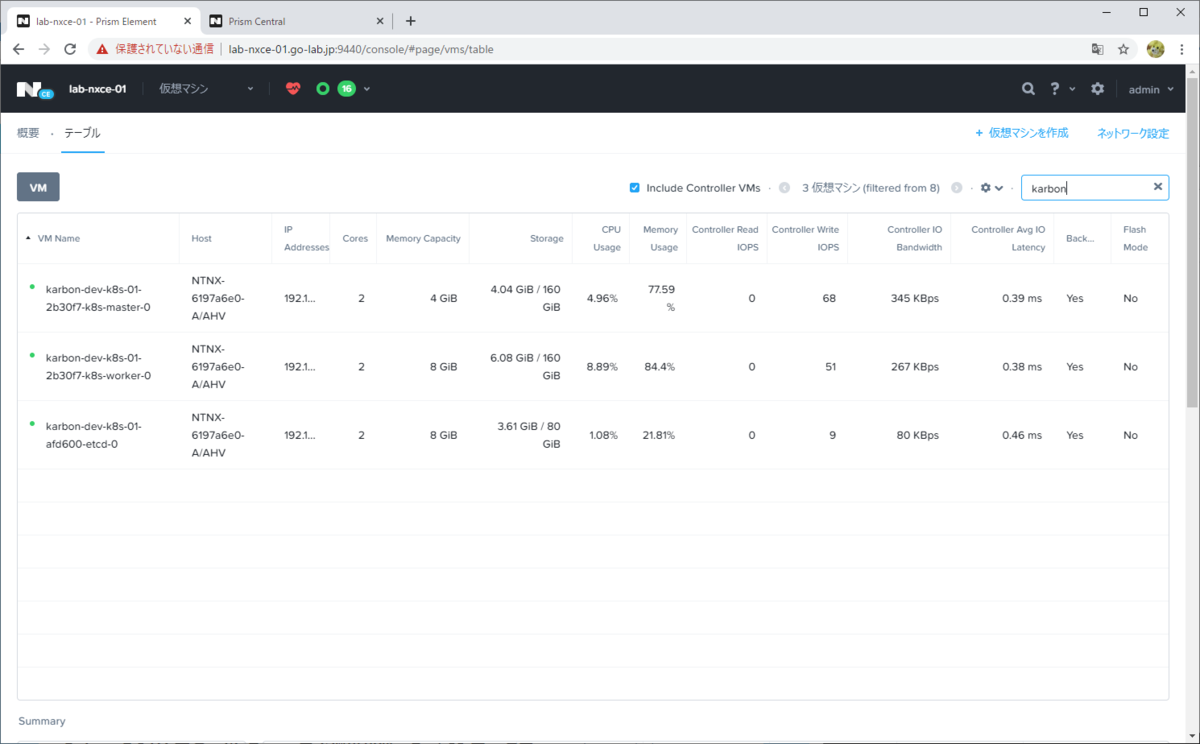Reload the Prism Element page

point(70,49)
